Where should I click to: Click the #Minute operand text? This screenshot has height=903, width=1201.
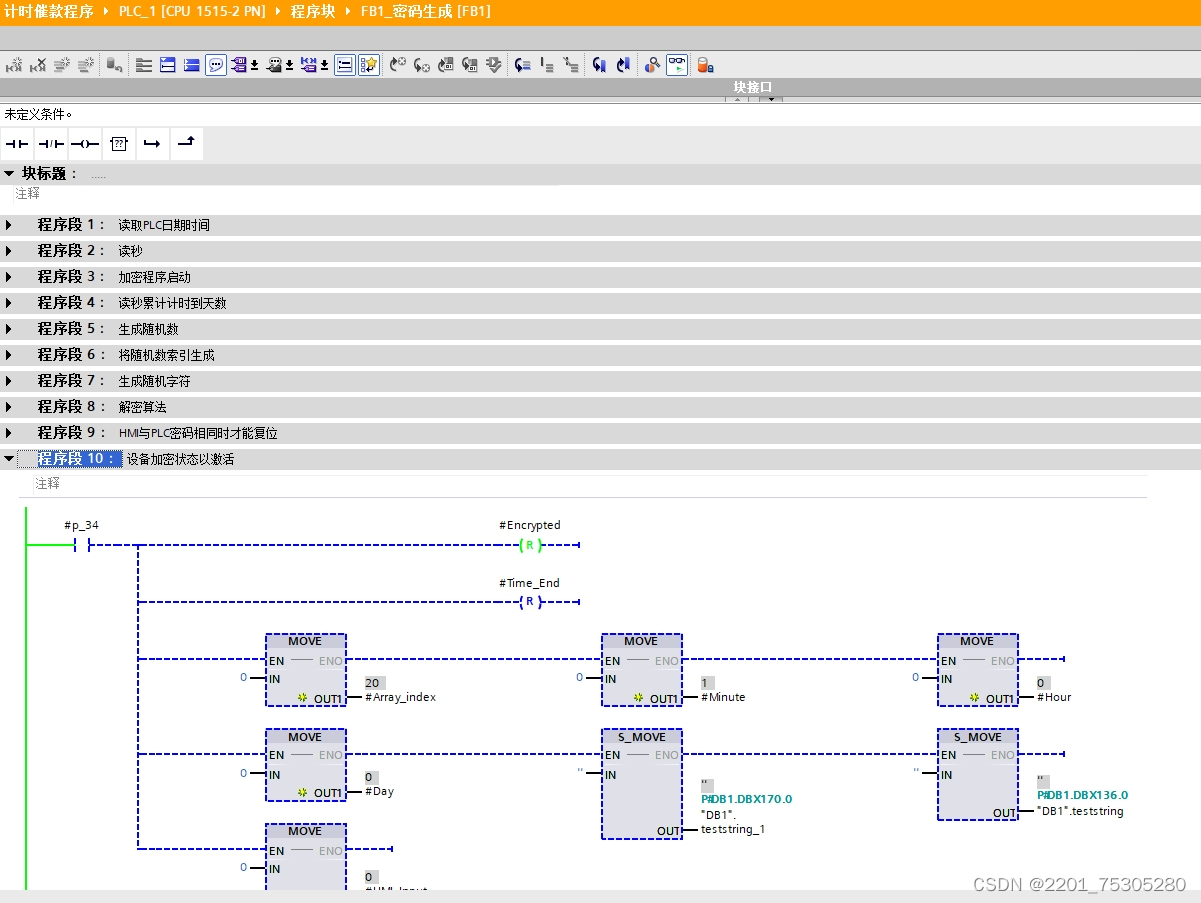[723, 697]
